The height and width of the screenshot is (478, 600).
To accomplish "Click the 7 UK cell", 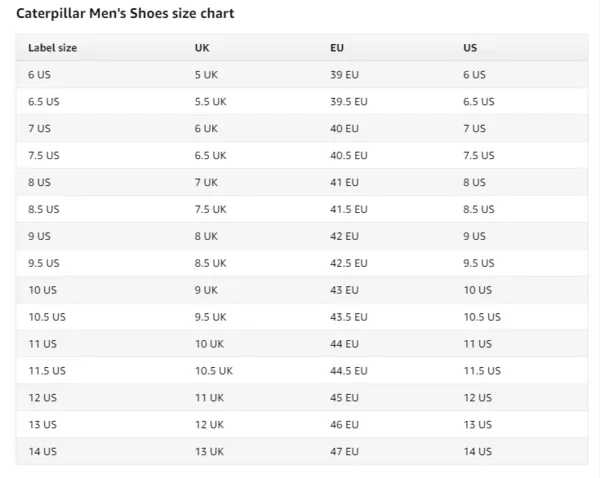I will point(206,183).
